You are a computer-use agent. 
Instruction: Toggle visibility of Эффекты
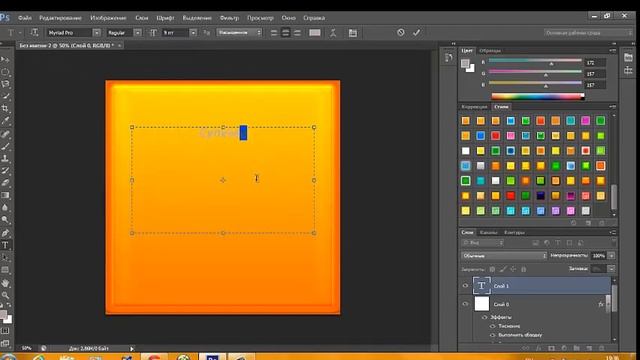[484, 317]
